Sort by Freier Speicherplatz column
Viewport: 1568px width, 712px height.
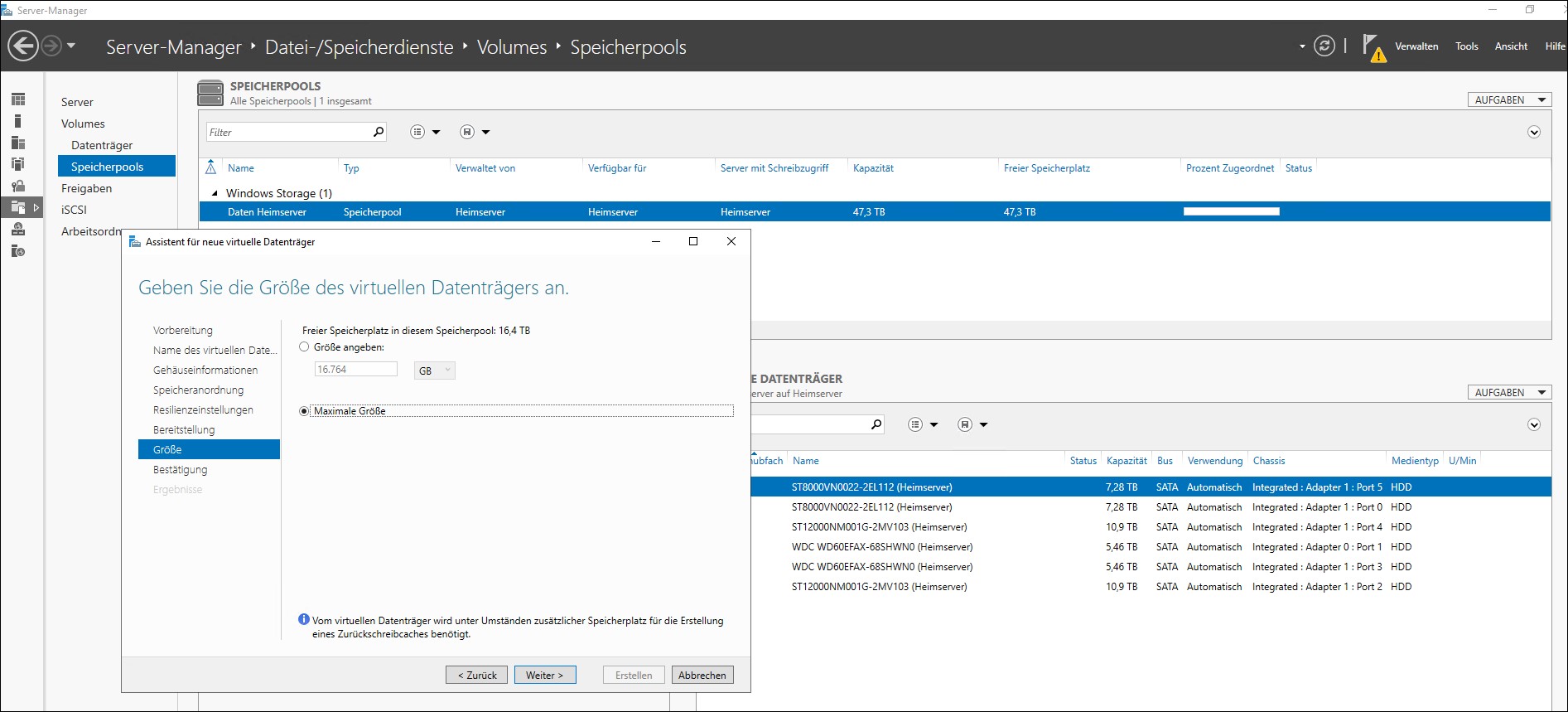1047,167
